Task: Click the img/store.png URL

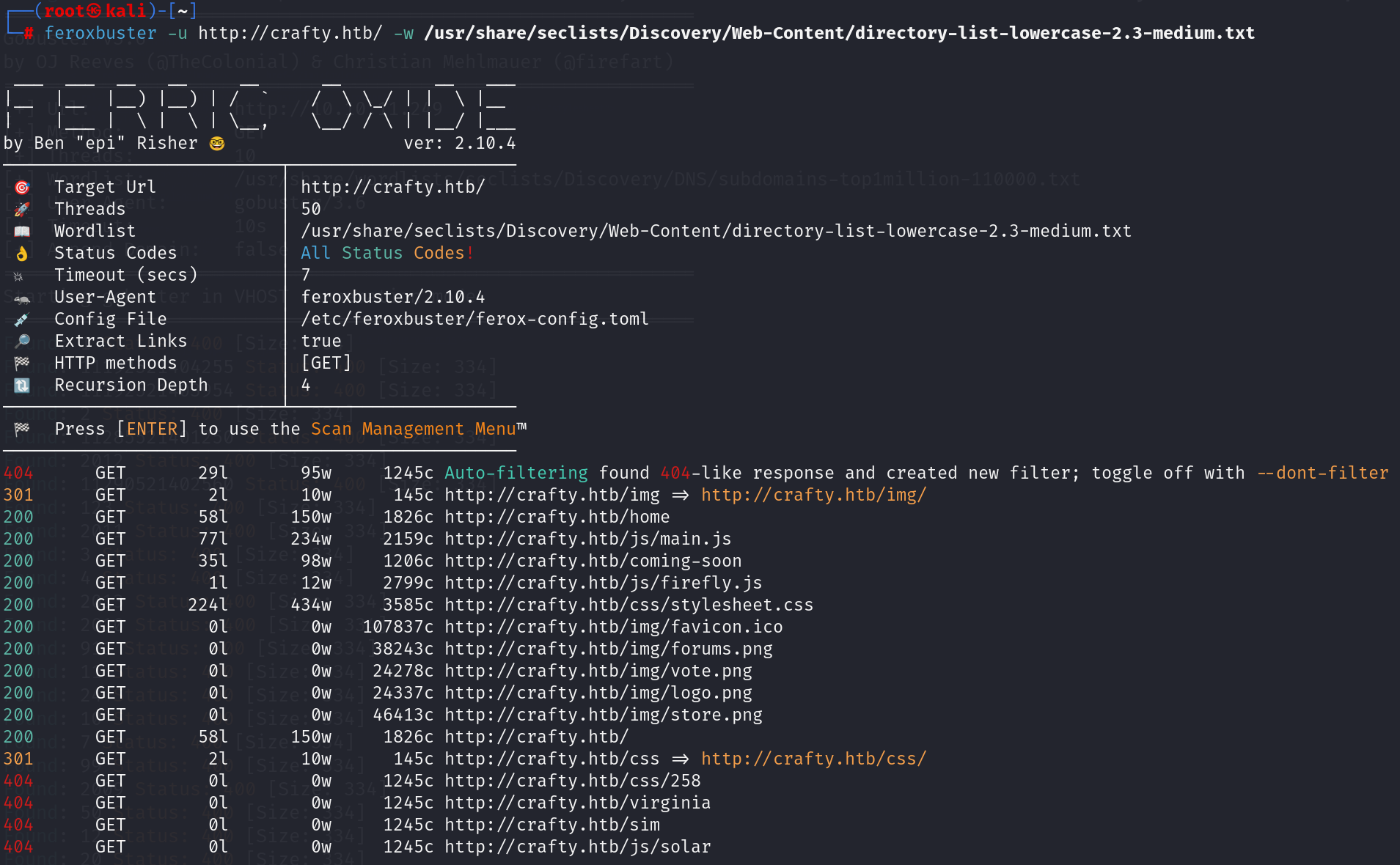Action: coord(604,715)
